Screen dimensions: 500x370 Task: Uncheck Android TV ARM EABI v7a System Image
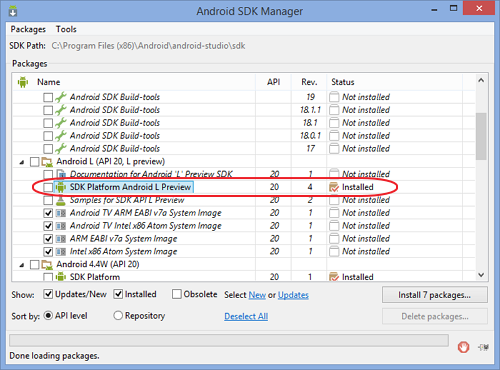pos(48,213)
